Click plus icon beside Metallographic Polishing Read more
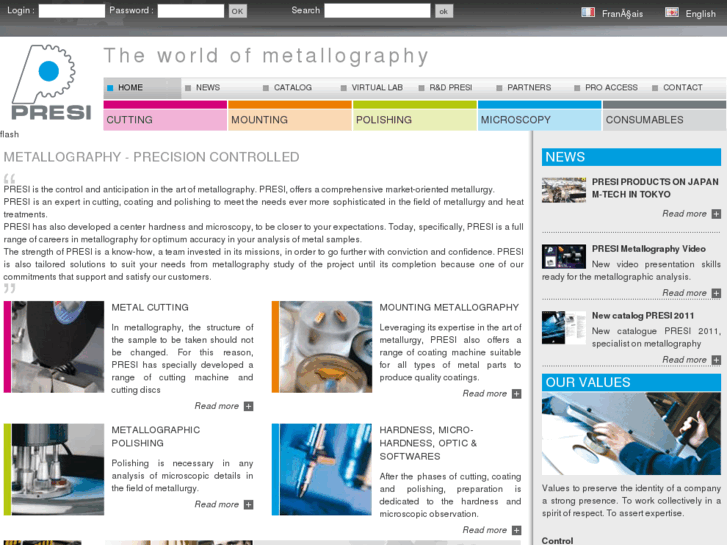Screen dimensions: 727x545 click(x=249, y=505)
